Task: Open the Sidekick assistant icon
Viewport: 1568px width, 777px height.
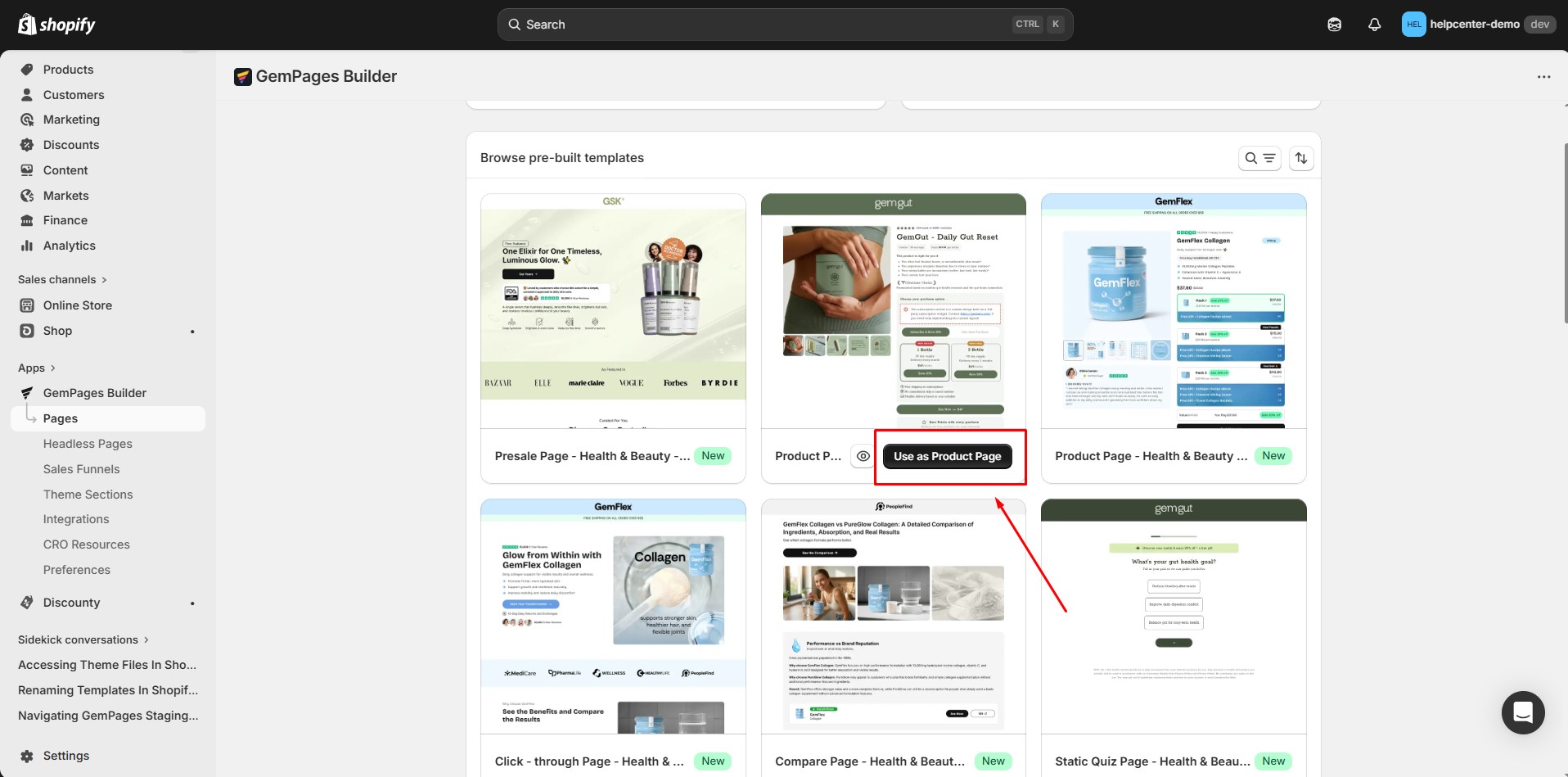Action: [x=1334, y=24]
